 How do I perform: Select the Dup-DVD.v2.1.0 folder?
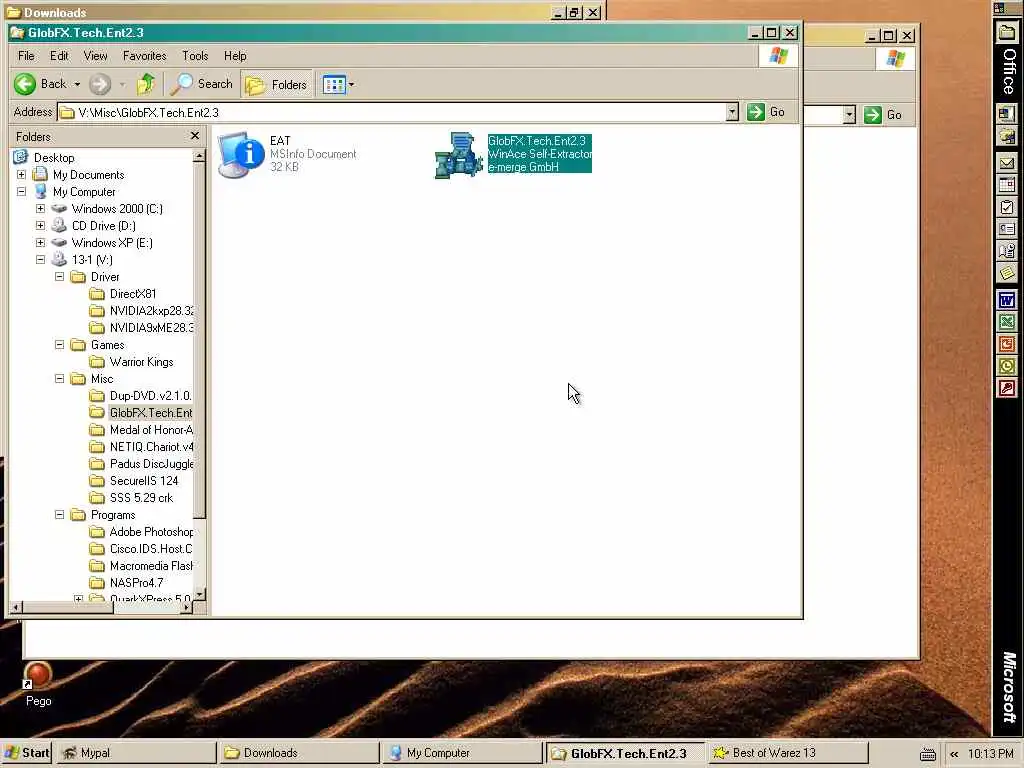point(150,396)
